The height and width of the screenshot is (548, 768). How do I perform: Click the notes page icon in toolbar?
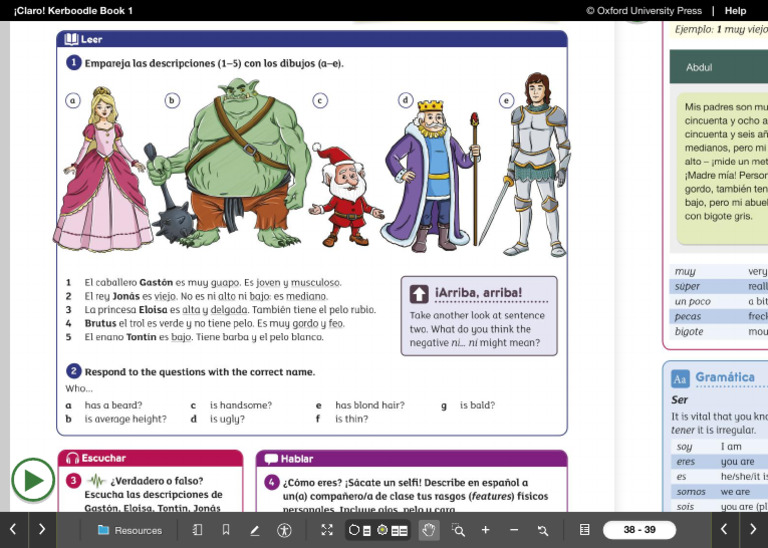pyautogui.click(x=198, y=530)
